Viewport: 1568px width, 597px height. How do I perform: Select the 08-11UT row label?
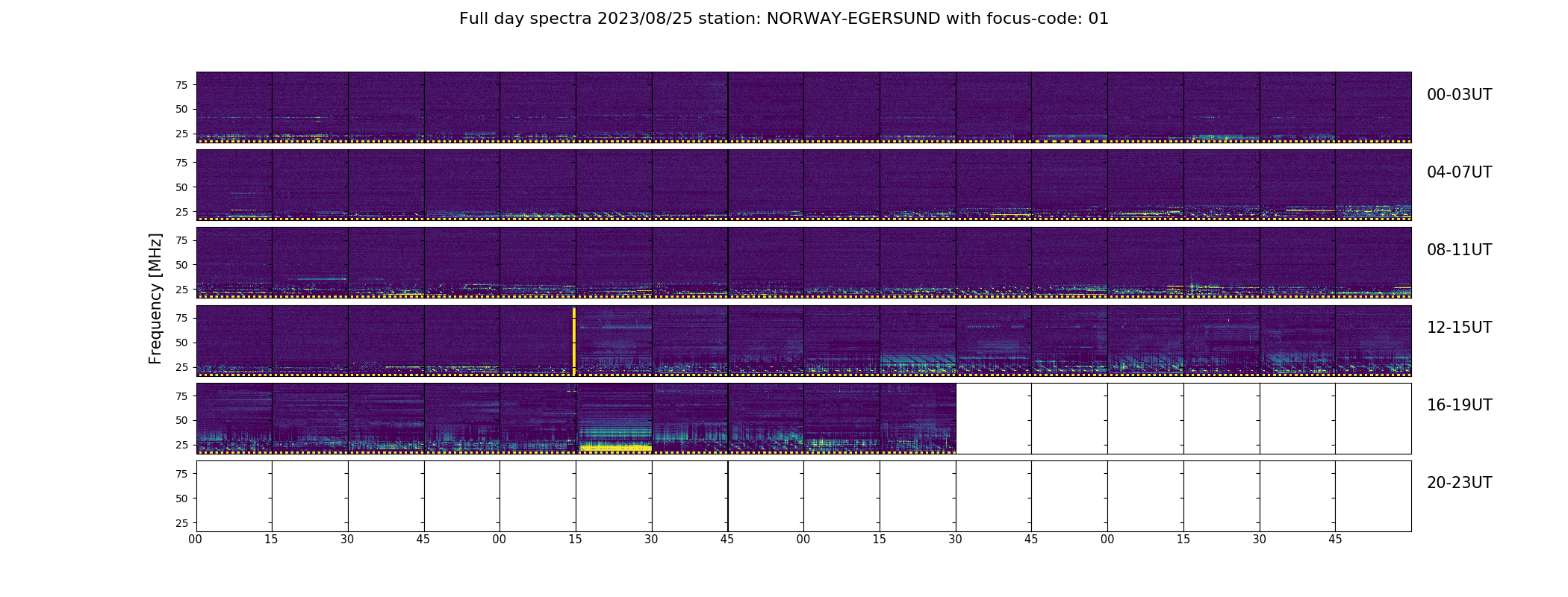[x=1459, y=250]
